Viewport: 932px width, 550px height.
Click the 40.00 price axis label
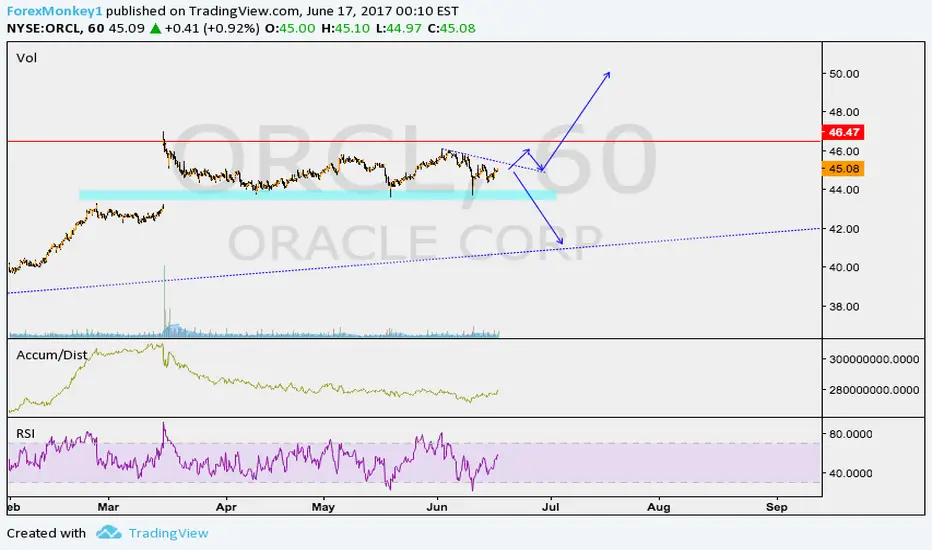coord(844,267)
